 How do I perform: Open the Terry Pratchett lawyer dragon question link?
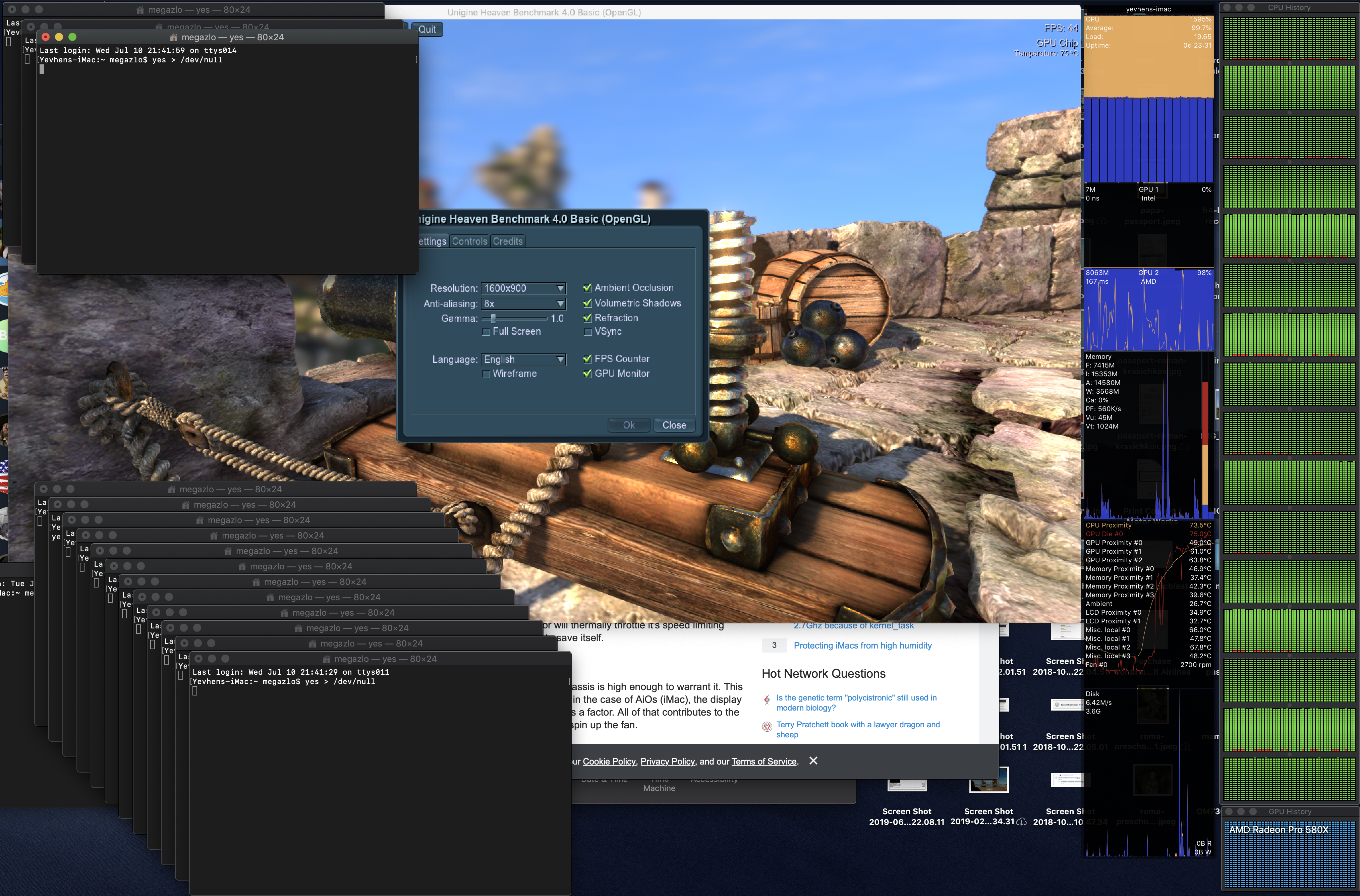click(858, 729)
